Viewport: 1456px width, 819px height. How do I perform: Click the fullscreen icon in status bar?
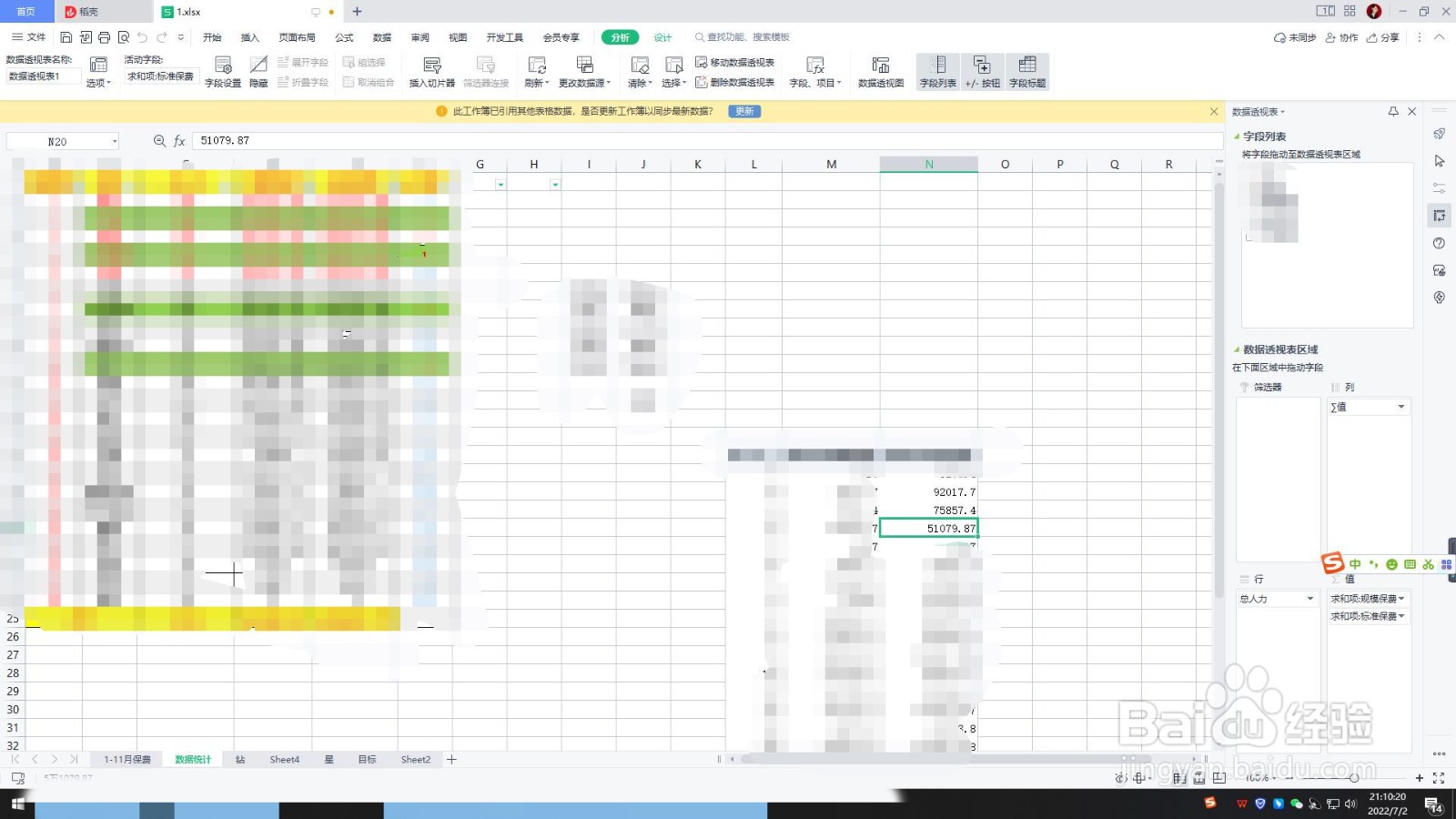point(1439,778)
